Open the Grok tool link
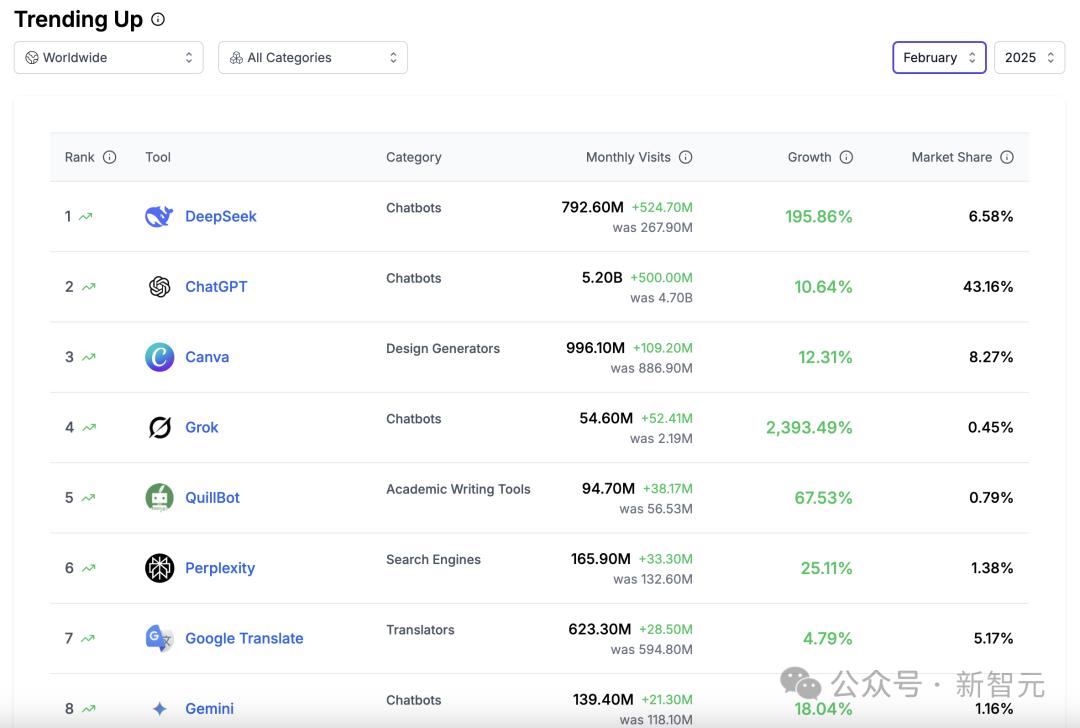The image size is (1080, 728). pos(201,427)
